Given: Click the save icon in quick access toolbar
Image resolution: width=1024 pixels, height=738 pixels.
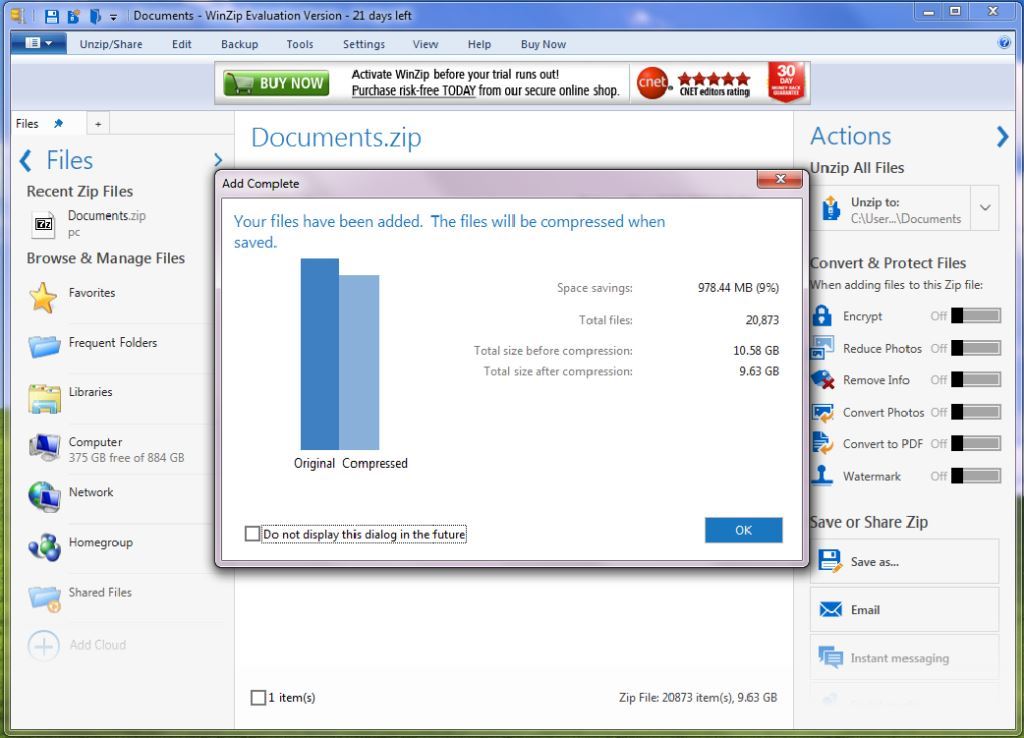Looking at the screenshot, I should point(52,16).
